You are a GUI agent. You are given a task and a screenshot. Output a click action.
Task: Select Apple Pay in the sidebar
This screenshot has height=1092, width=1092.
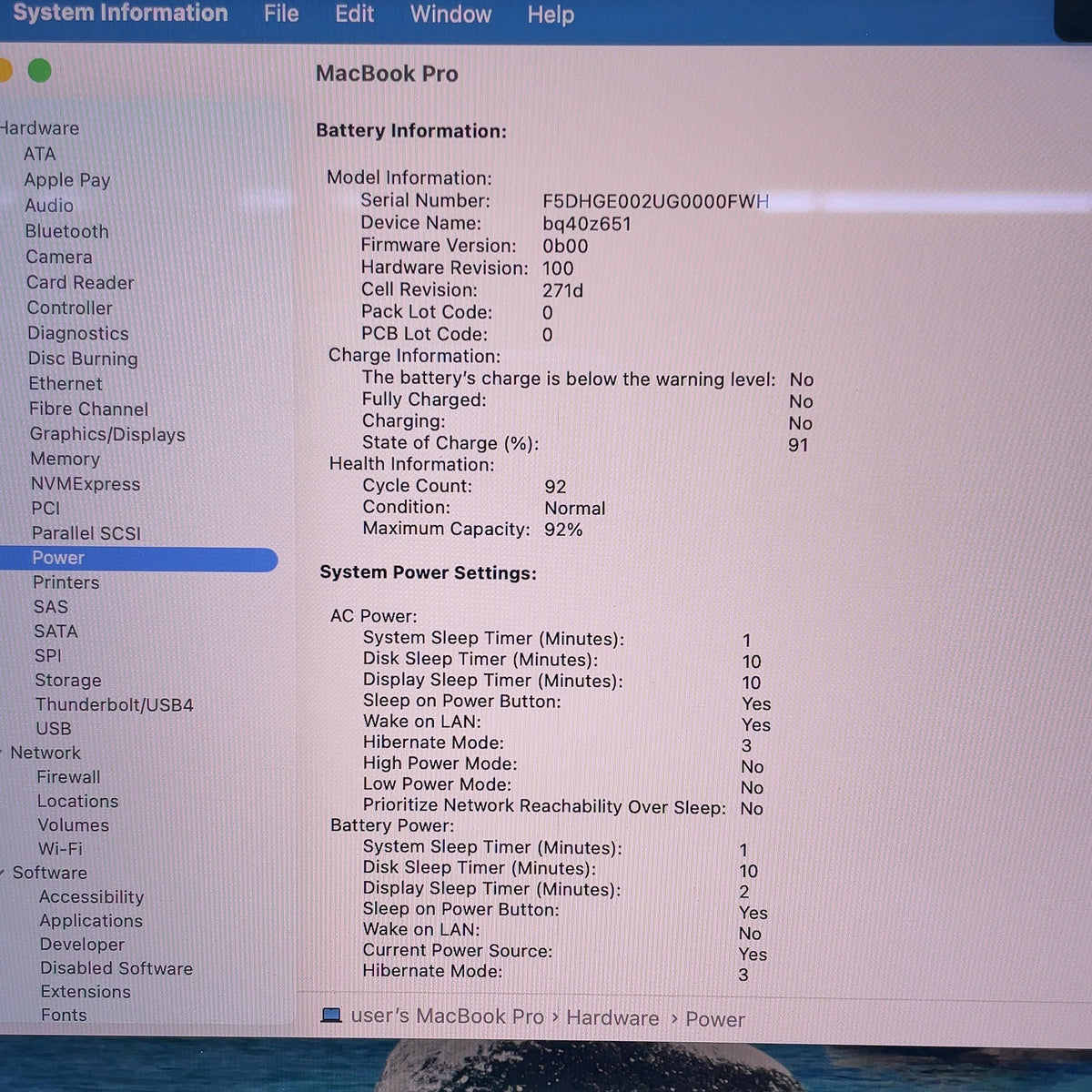click(67, 180)
